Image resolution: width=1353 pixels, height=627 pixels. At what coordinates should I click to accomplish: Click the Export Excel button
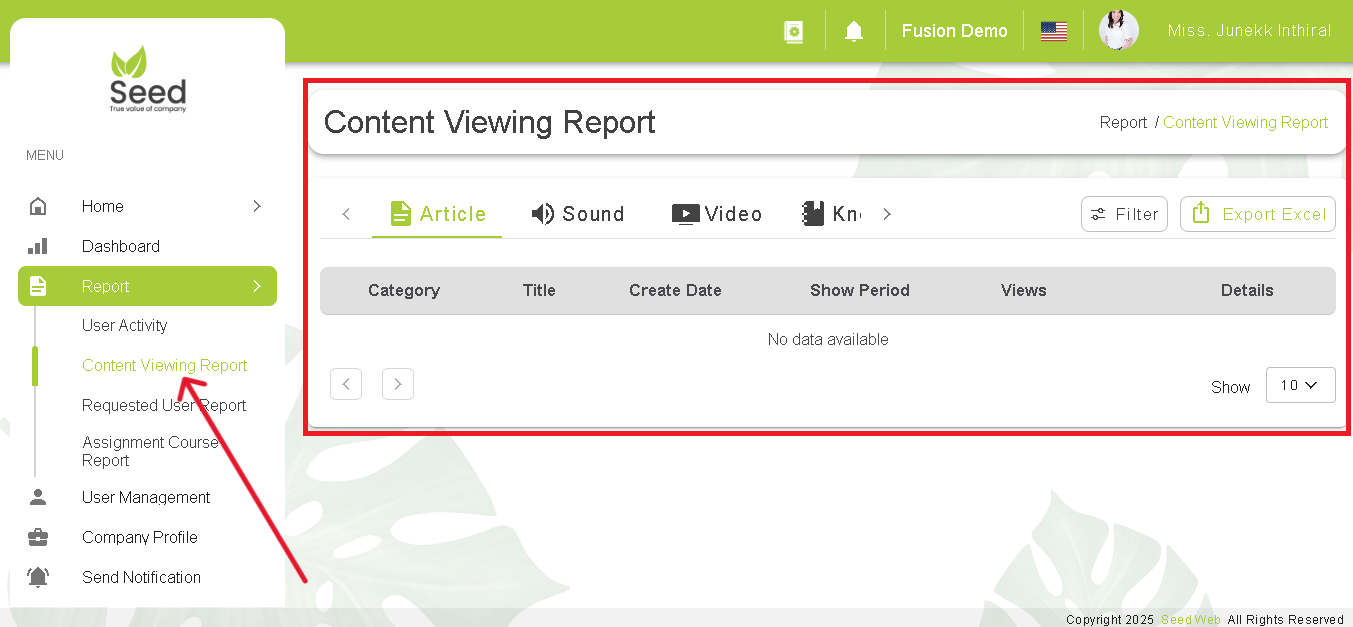click(1257, 213)
